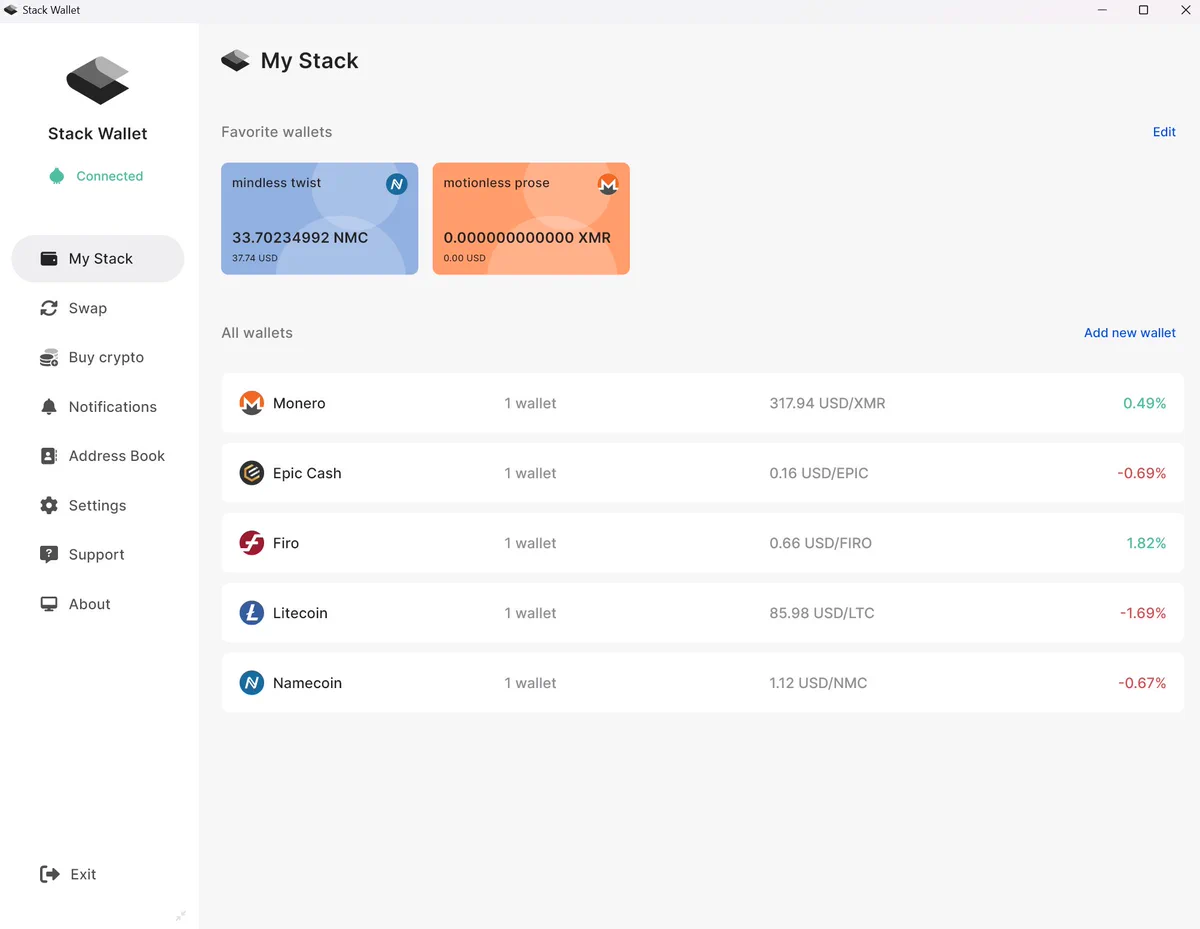Click the Litecoin coin icon

click(251, 613)
